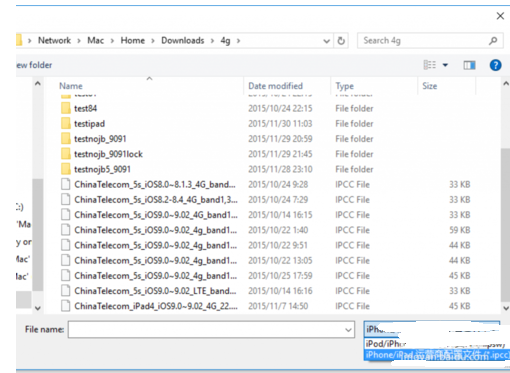This screenshot has width=510, height=373.
Task: Toggle the preview pane icon
Action: [x=469, y=65]
